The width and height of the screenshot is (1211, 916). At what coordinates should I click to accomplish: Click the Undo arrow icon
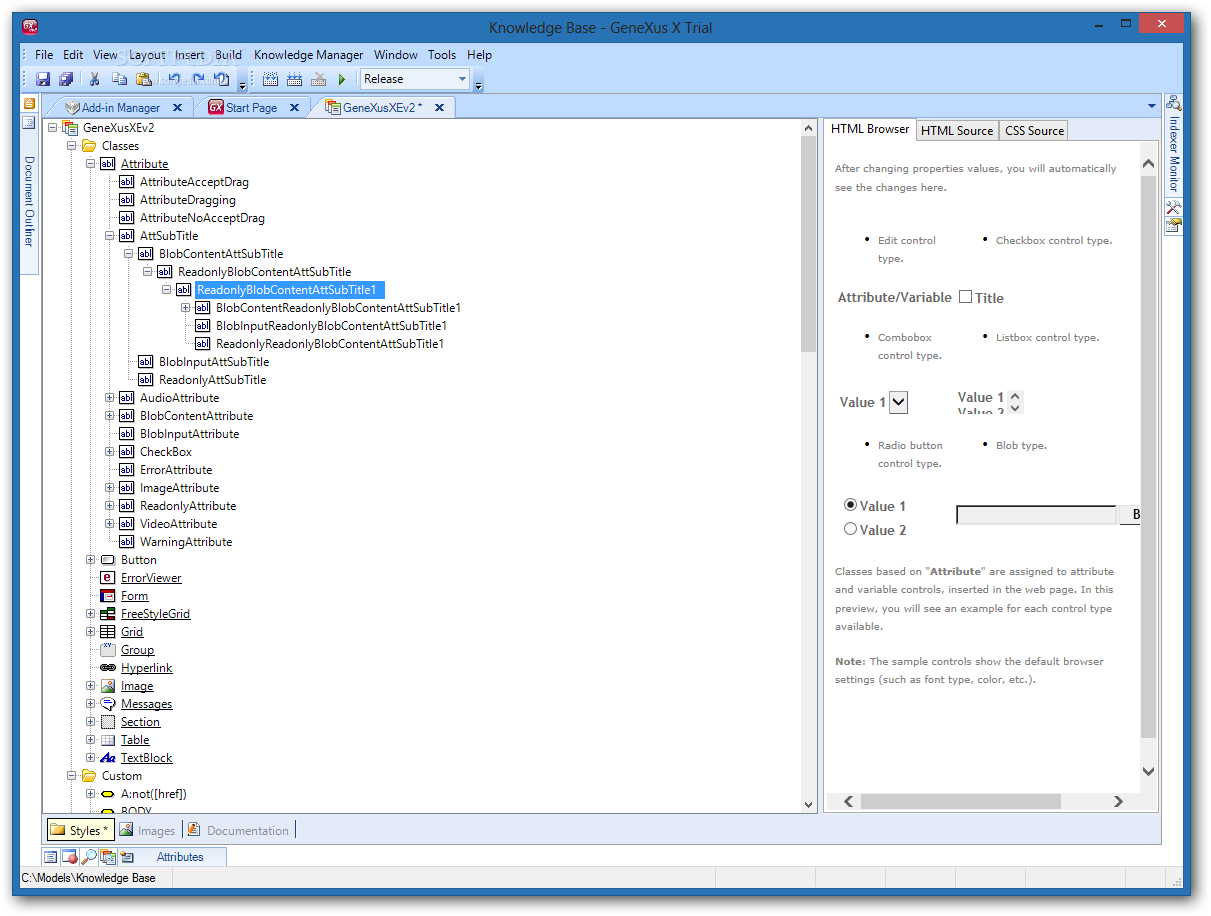click(174, 79)
